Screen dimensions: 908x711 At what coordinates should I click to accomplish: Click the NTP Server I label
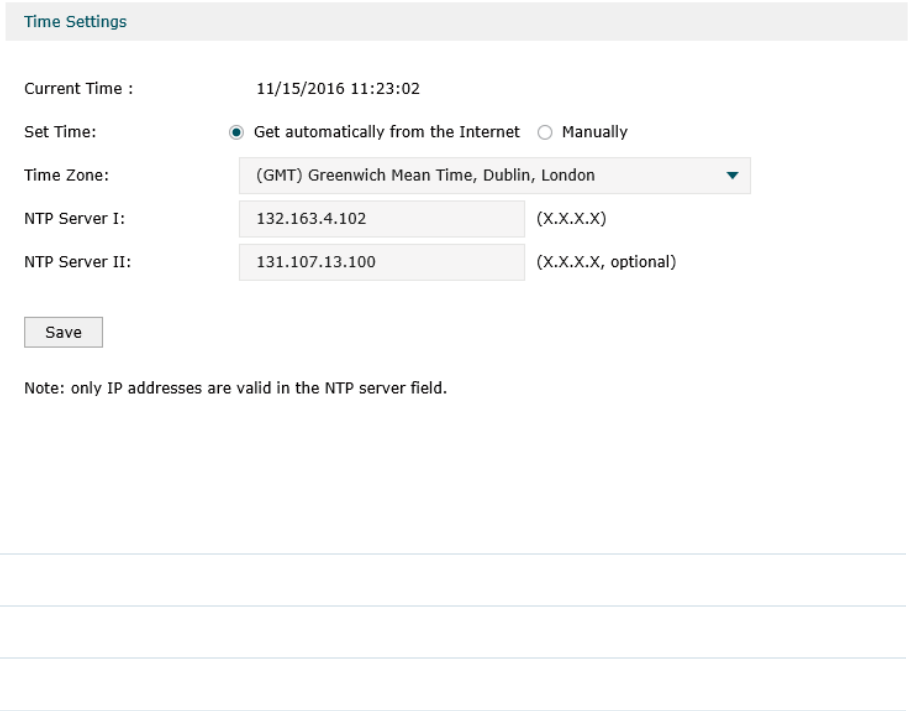[x=75, y=219]
